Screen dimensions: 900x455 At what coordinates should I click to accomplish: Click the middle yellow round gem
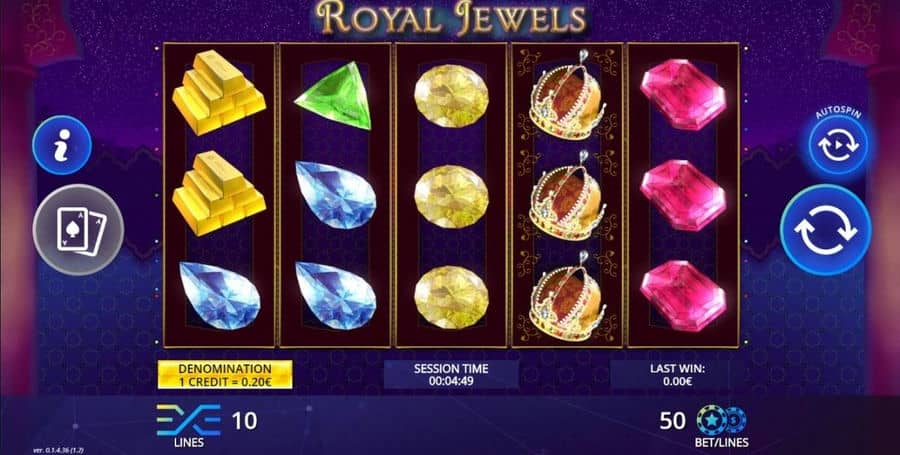click(452, 197)
